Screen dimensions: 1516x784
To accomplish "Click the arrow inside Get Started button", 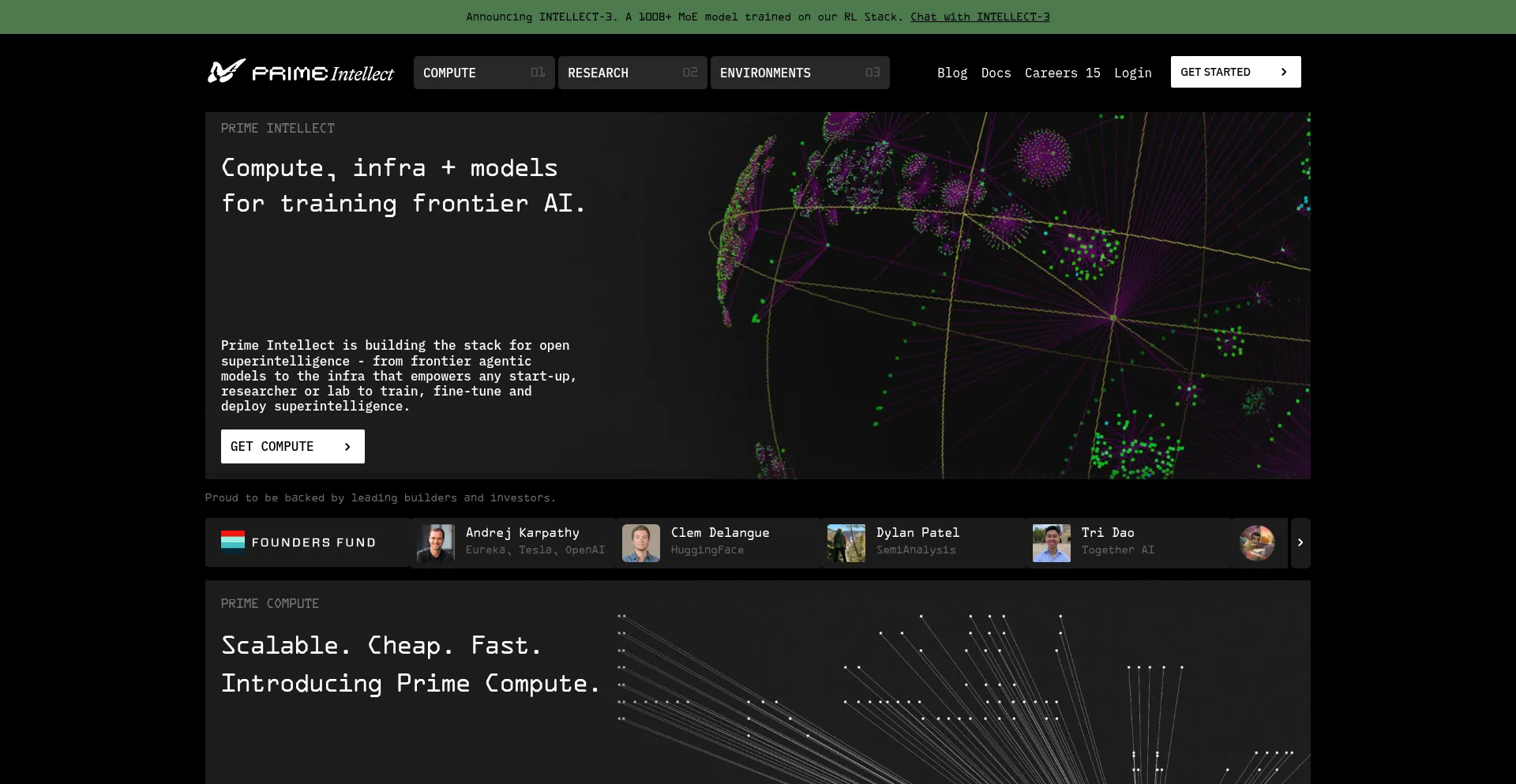I will click(x=1284, y=73).
